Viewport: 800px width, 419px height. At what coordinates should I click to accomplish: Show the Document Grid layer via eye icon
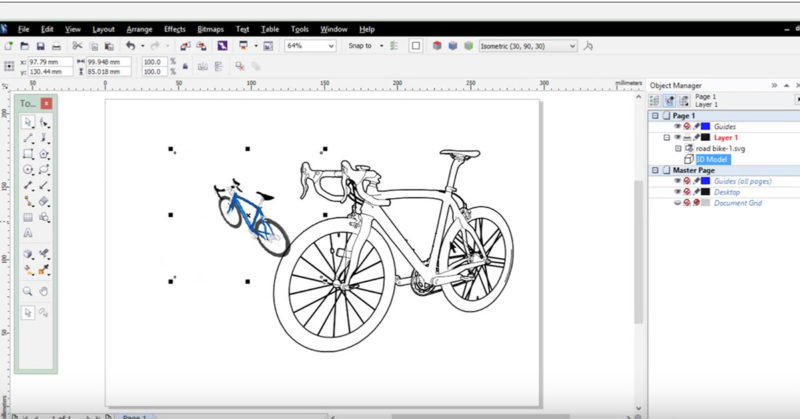click(677, 202)
